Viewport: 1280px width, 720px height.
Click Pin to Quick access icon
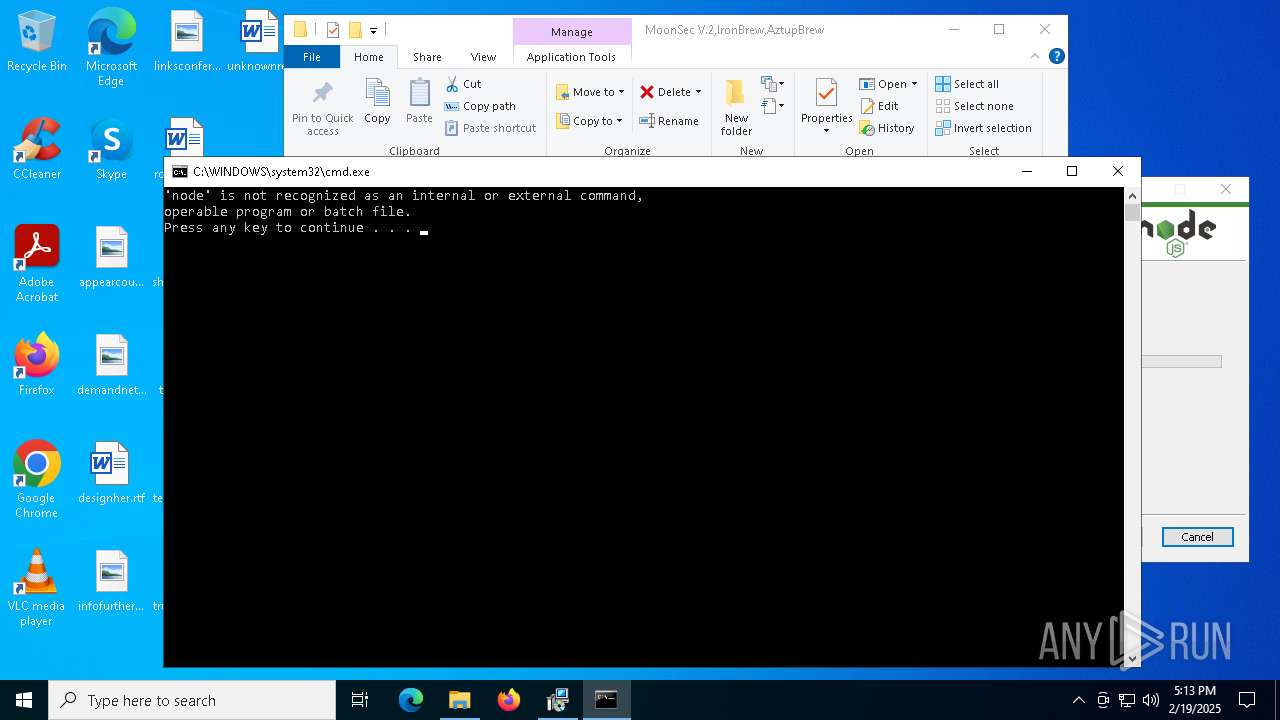point(322,108)
